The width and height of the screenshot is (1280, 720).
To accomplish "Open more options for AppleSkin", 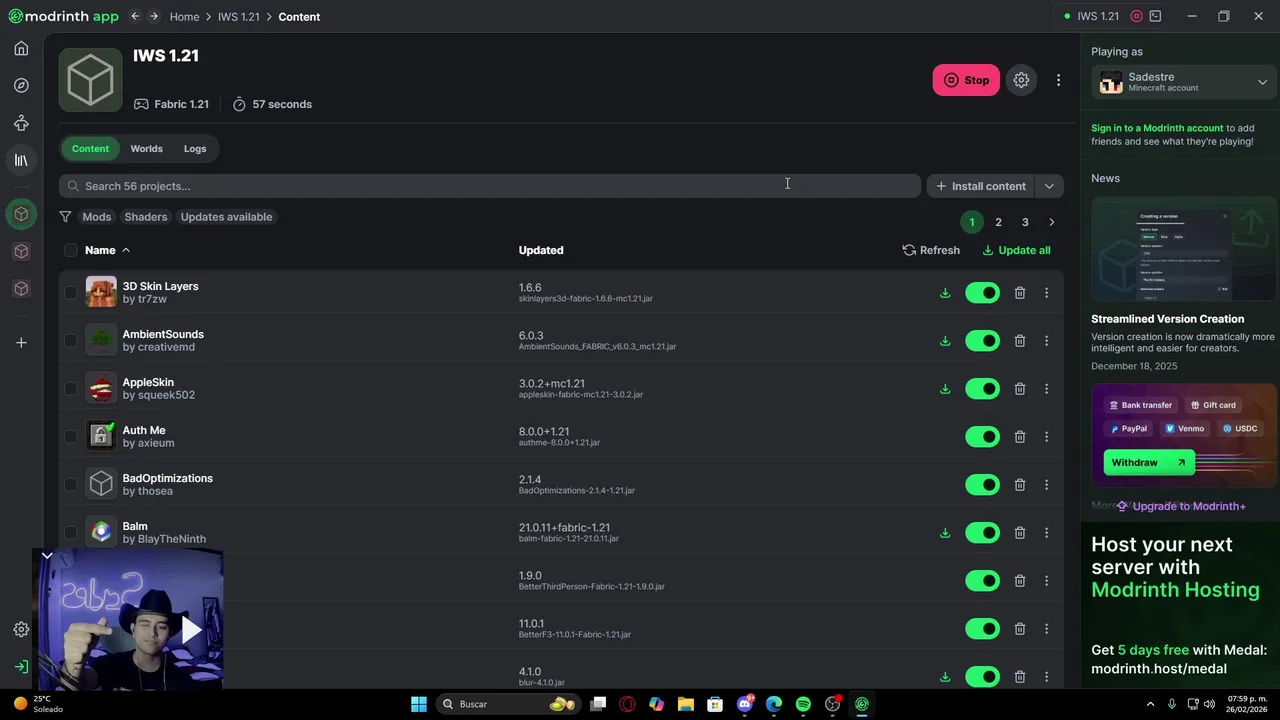I will [1047, 389].
